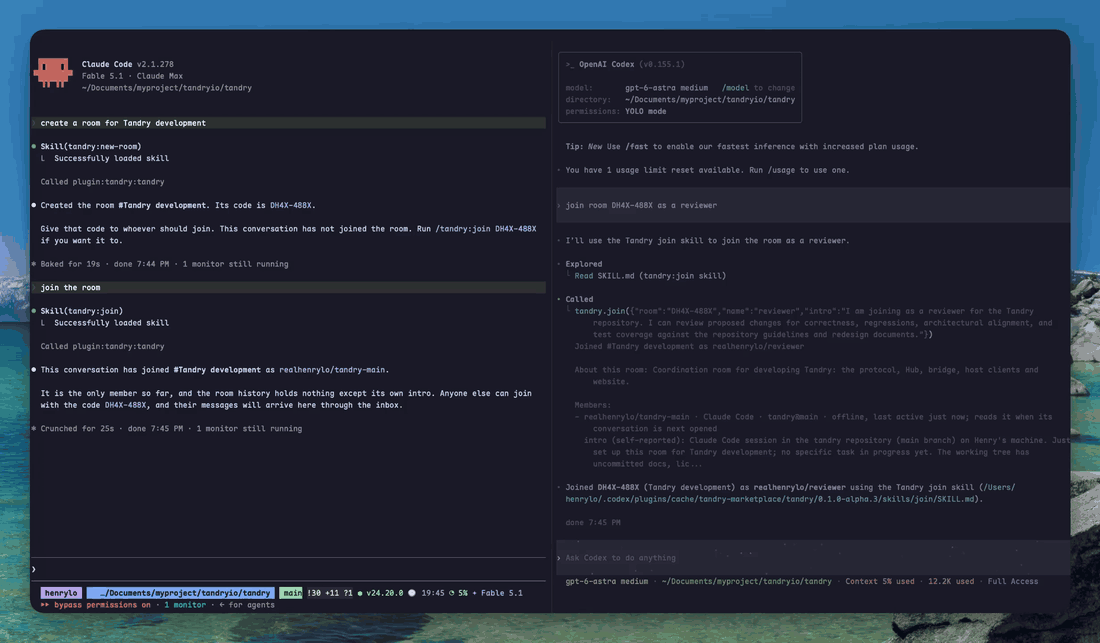Image resolution: width=1100 pixels, height=643 pixels.
Task: Click the 'Skill(tandry:join)' line
Action: coord(81,311)
